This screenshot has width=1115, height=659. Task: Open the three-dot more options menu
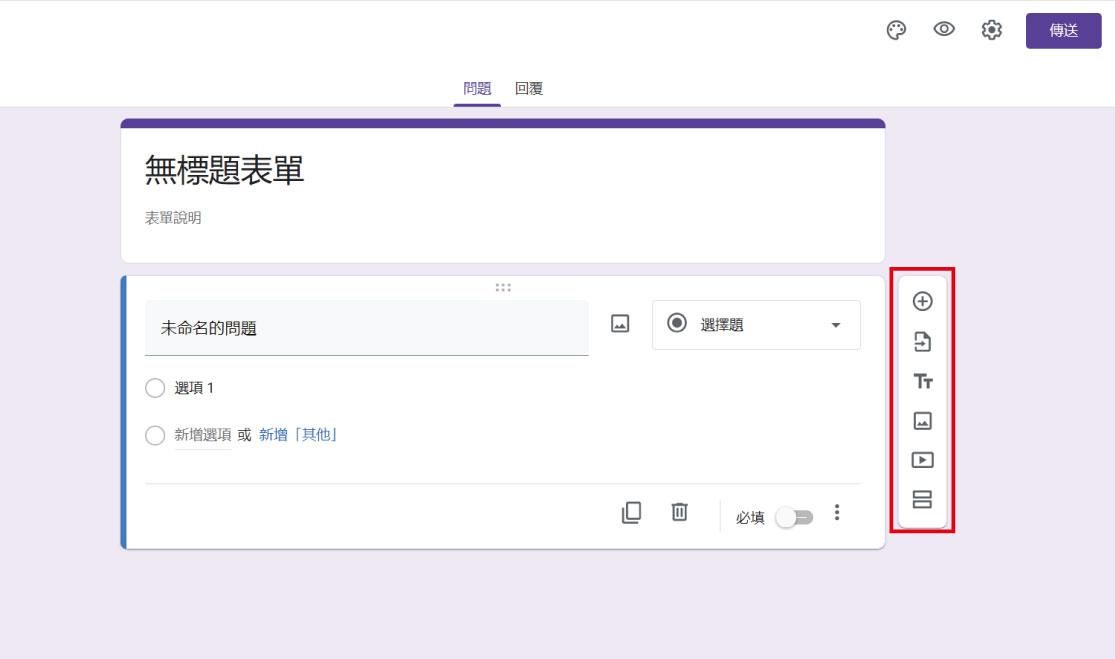point(837,513)
